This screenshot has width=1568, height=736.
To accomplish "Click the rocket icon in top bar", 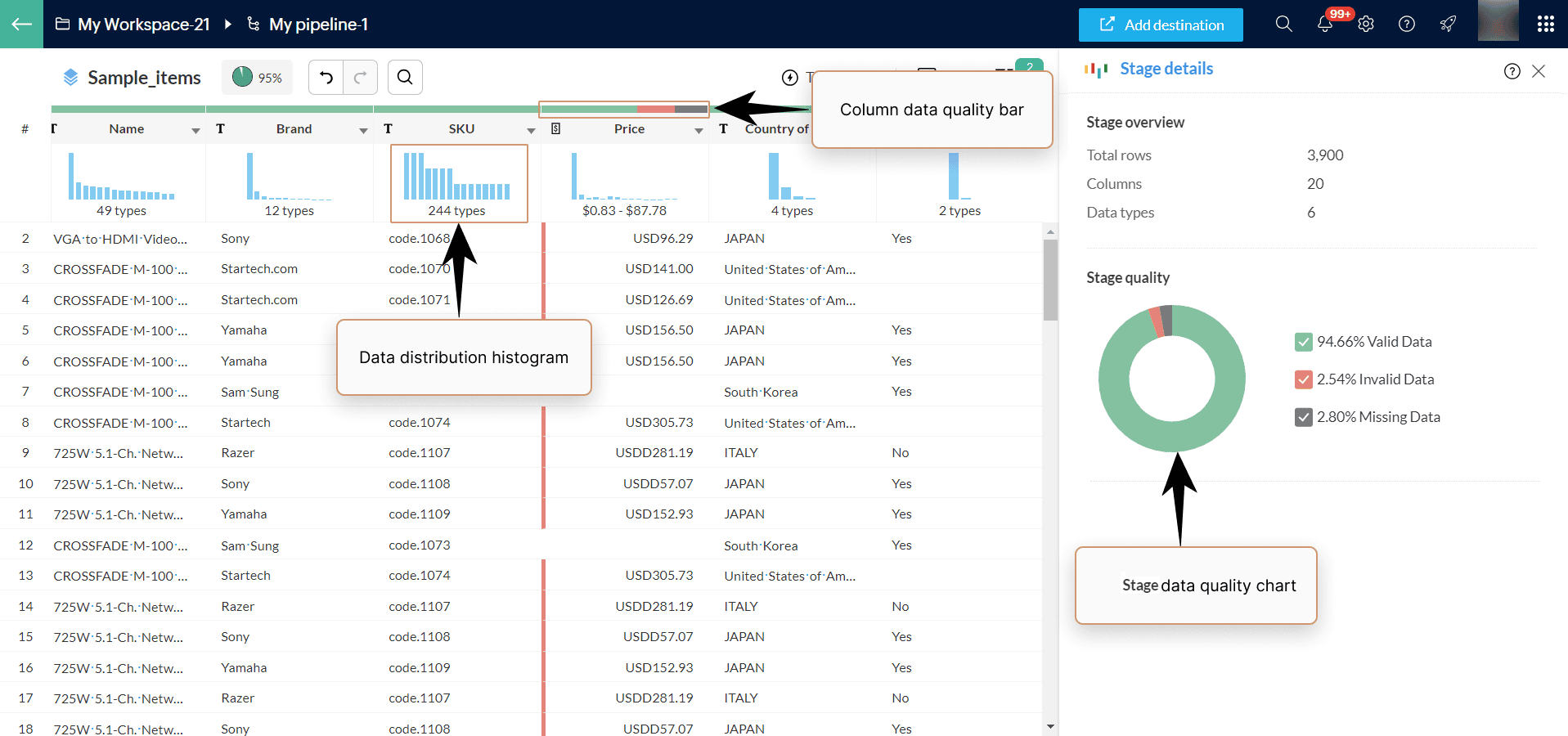I will click(1448, 25).
